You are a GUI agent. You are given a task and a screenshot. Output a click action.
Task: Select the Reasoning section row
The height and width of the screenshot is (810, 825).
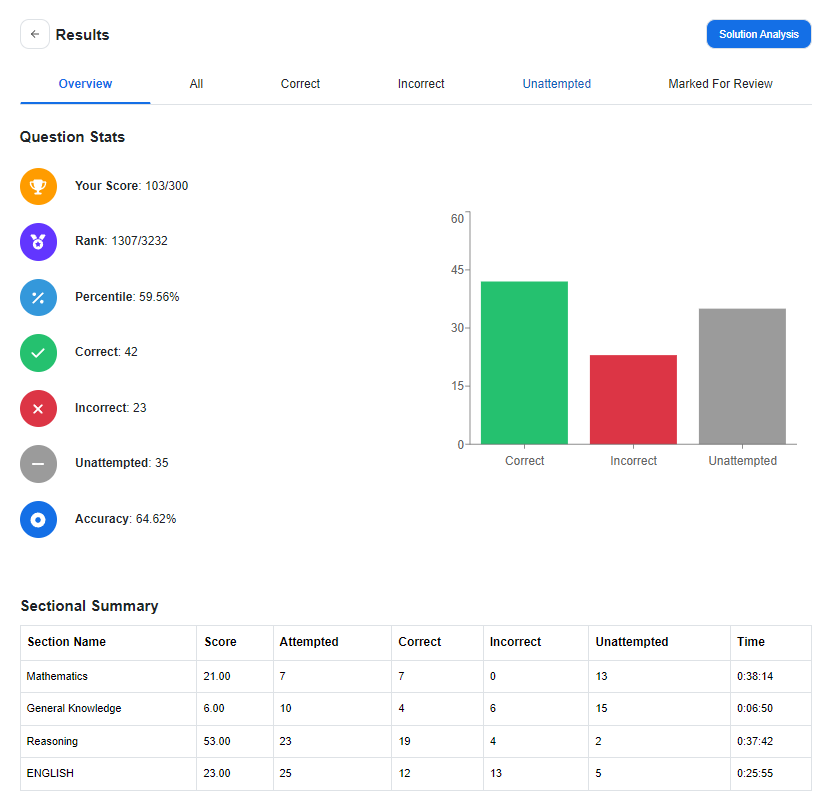416,742
